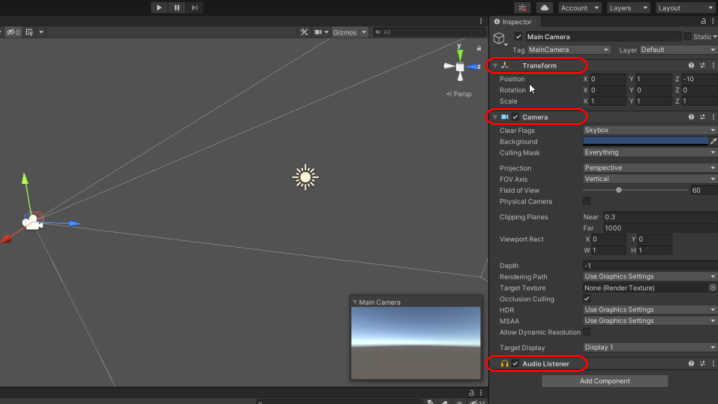Toggle the orientation gizmo lock icon

tap(479, 48)
